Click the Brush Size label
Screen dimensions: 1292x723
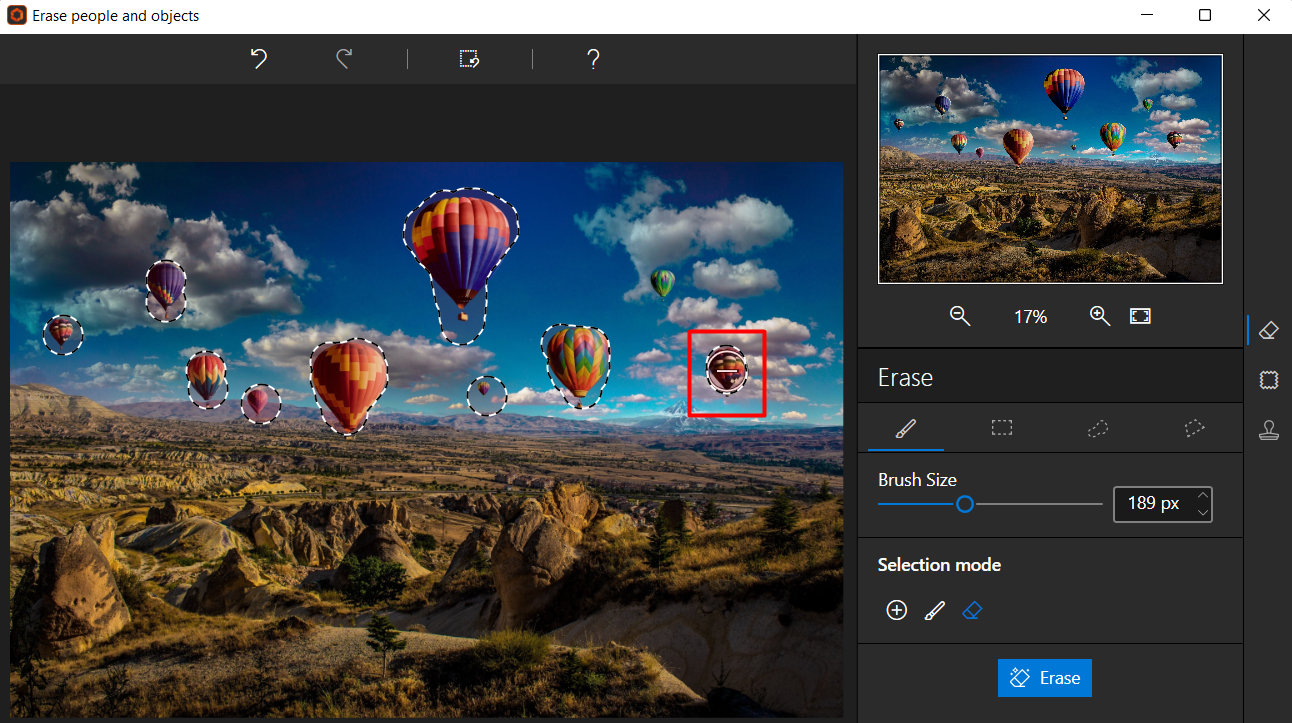pos(917,480)
